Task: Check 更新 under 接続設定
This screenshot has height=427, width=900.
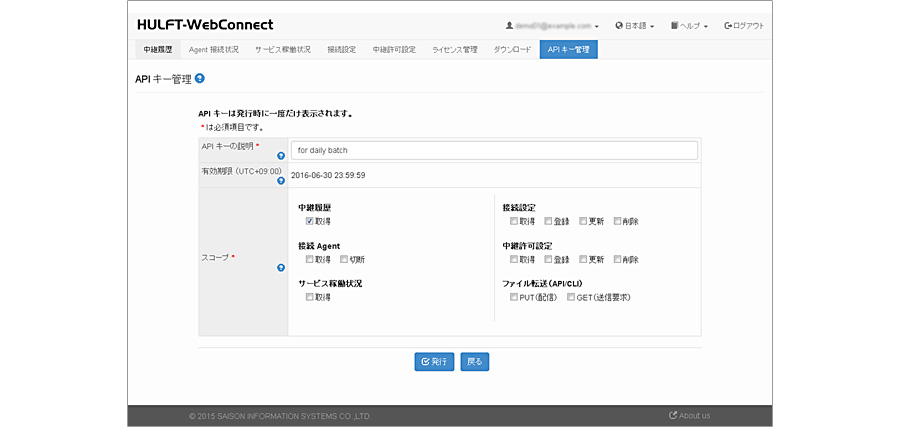Action: coord(583,221)
